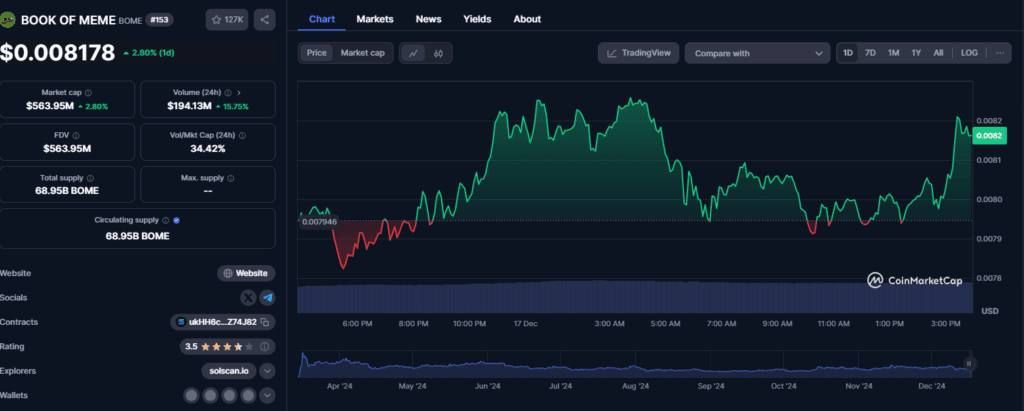Open Circulating supply info icon
The height and width of the screenshot is (411, 1024).
click(165, 220)
